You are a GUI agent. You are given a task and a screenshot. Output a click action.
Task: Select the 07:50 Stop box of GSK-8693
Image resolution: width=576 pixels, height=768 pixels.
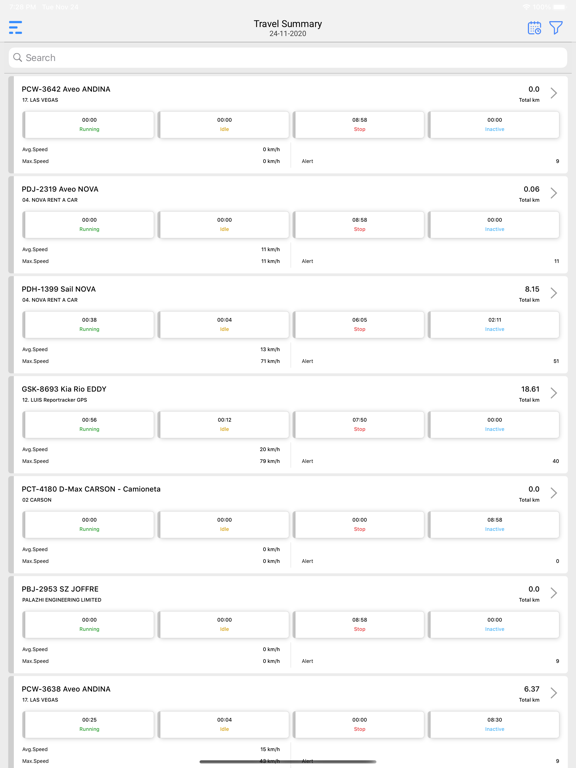[x=359, y=425]
